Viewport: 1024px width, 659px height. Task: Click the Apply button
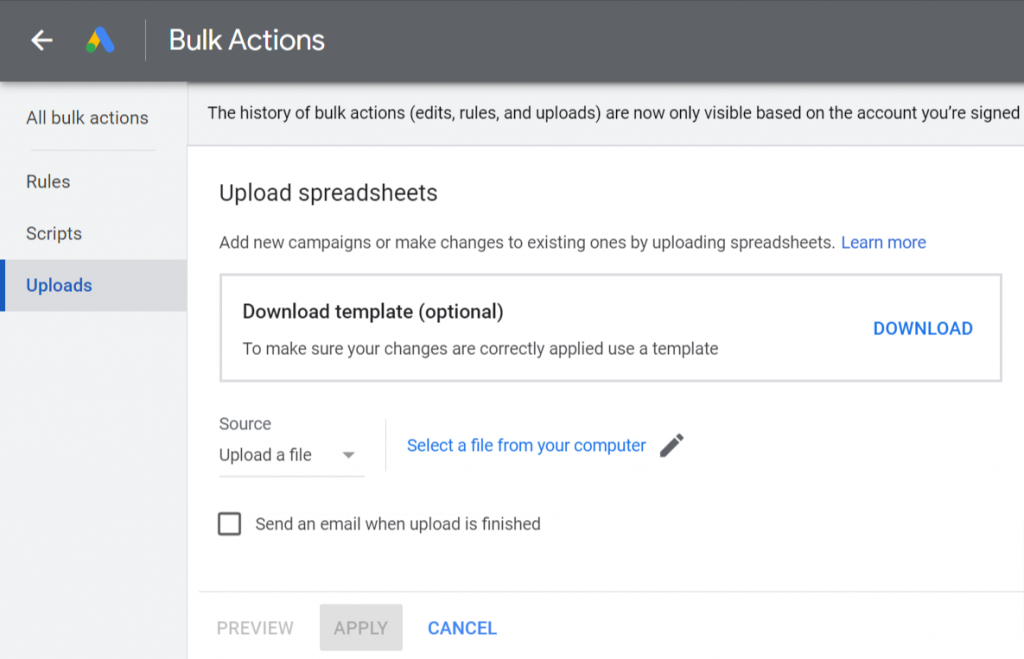(x=361, y=628)
